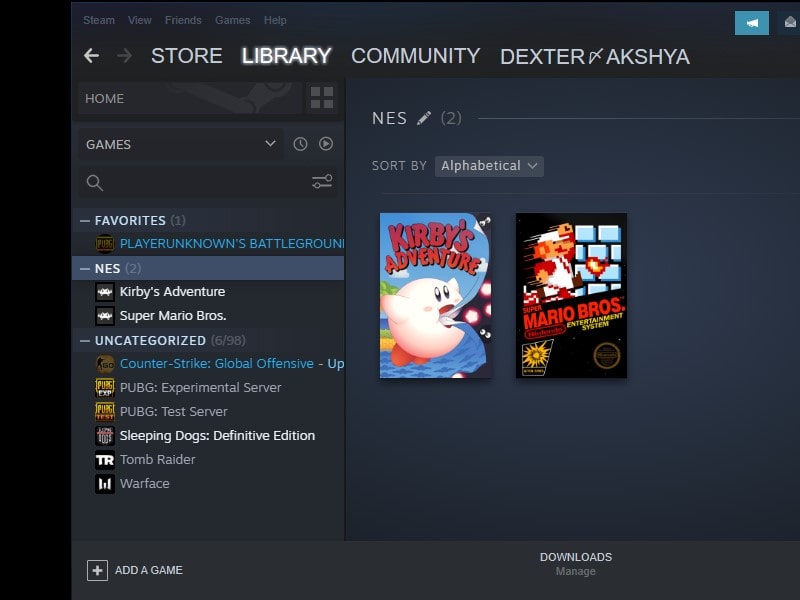Select Warface entry
800x600 pixels.
(144, 484)
